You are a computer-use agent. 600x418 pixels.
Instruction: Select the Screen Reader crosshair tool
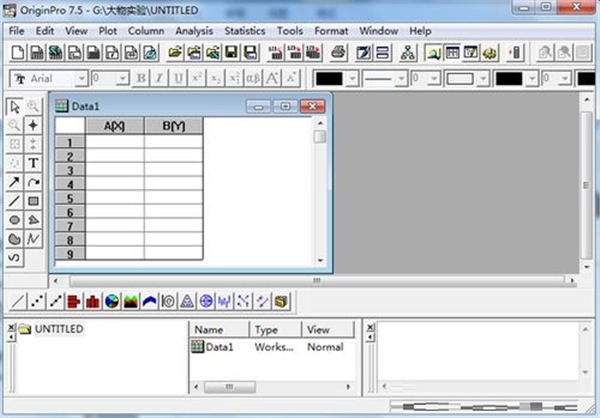point(33,126)
